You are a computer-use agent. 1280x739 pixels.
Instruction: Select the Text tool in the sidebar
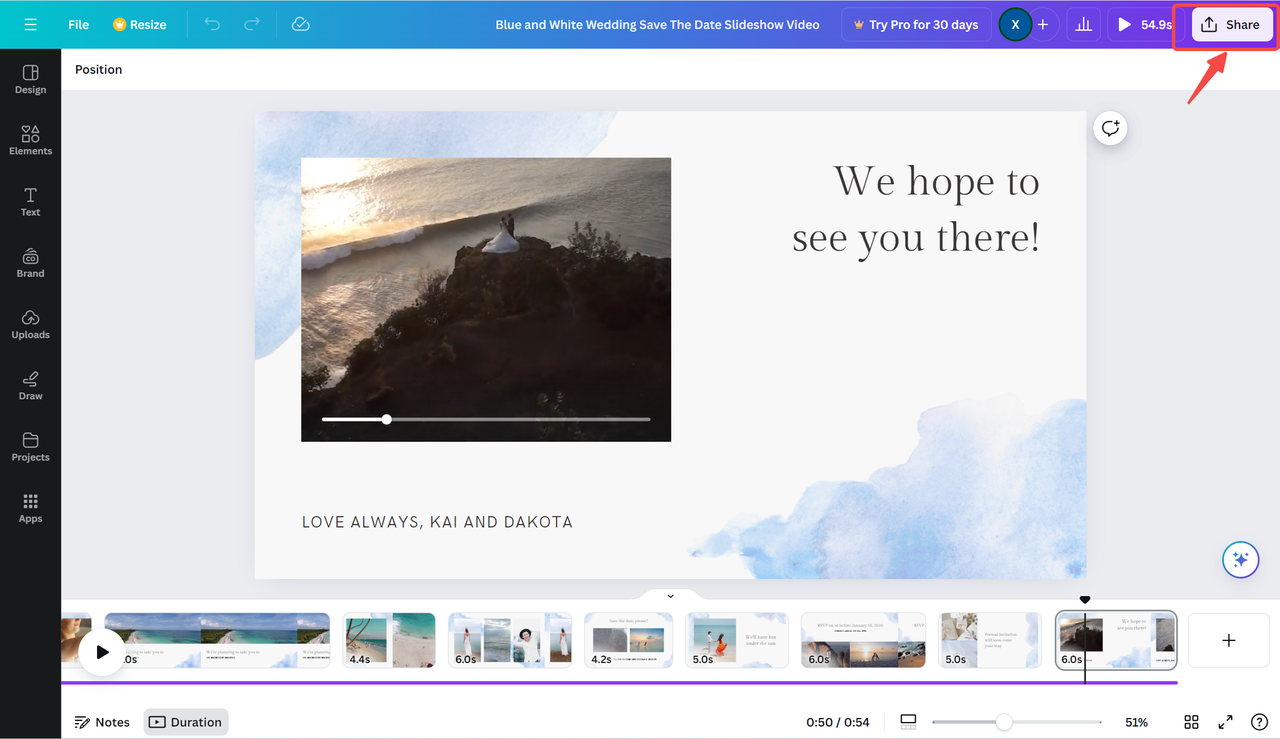point(30,201)
